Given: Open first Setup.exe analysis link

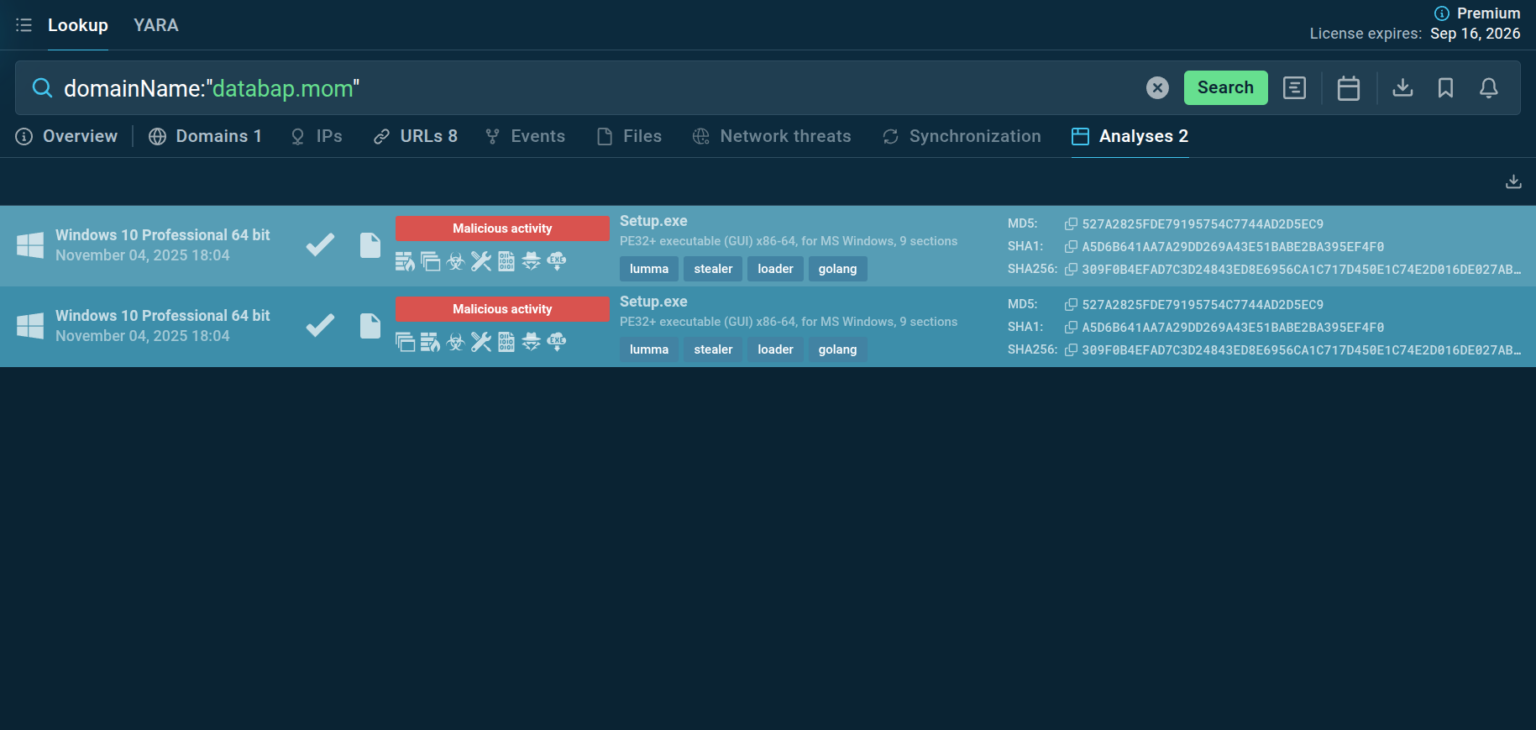Looking at the screenshot, I should tap(653, 221).
